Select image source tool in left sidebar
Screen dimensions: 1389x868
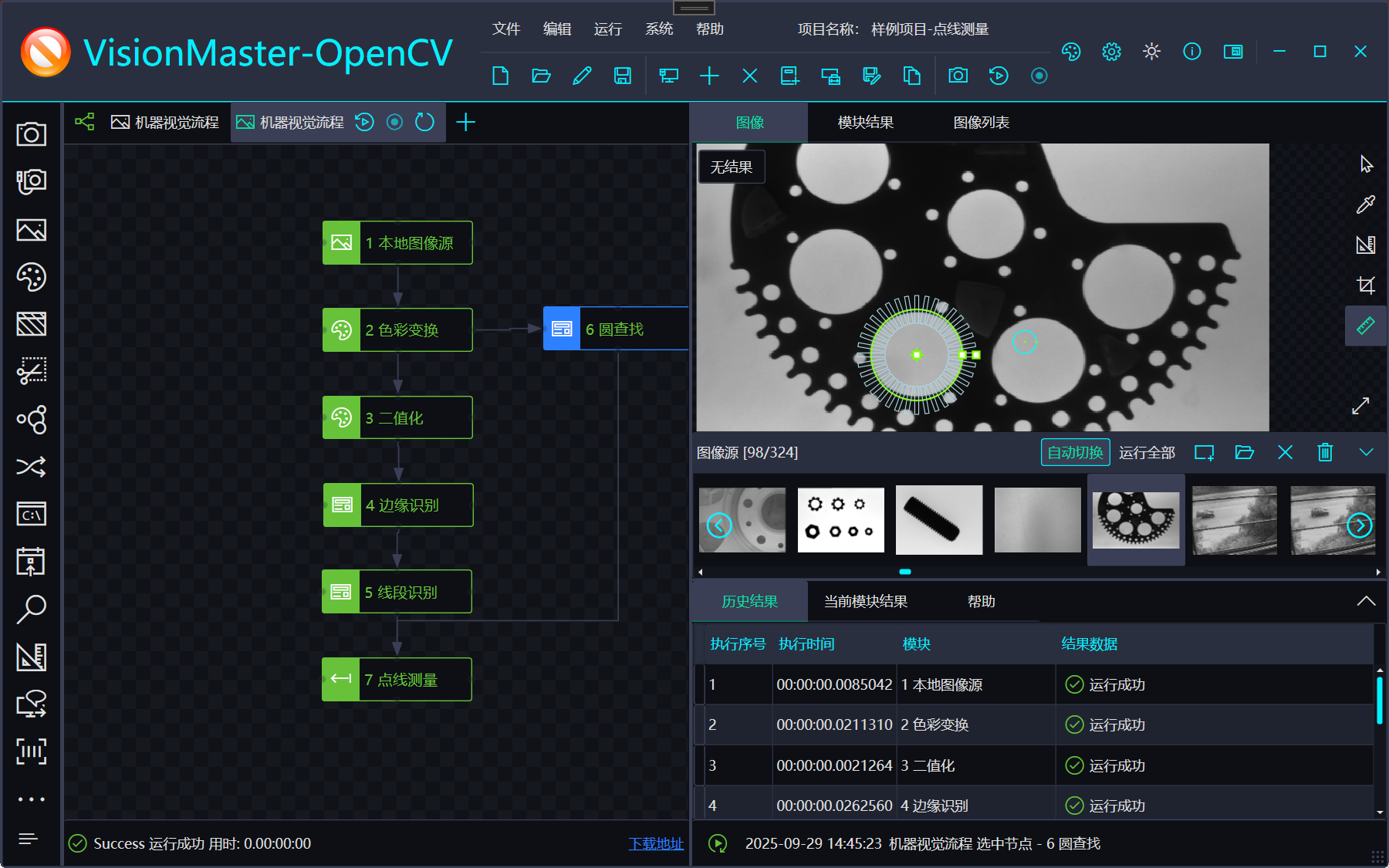(32, 230)
